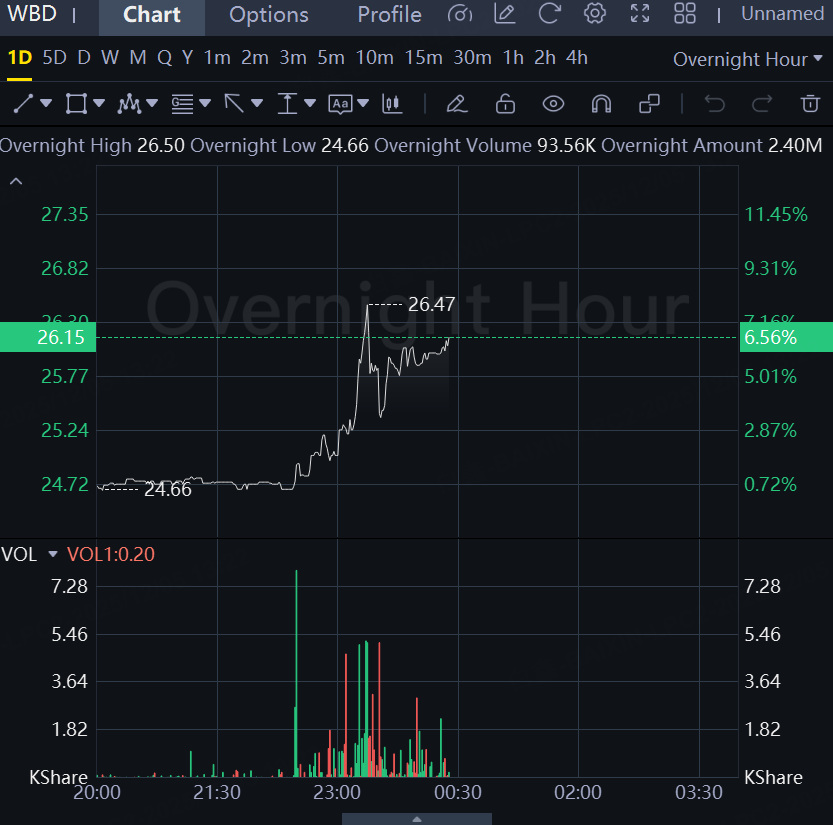Select the wave pattern drawing tool
The image size is (833, 825).
[x=129, y=104]
